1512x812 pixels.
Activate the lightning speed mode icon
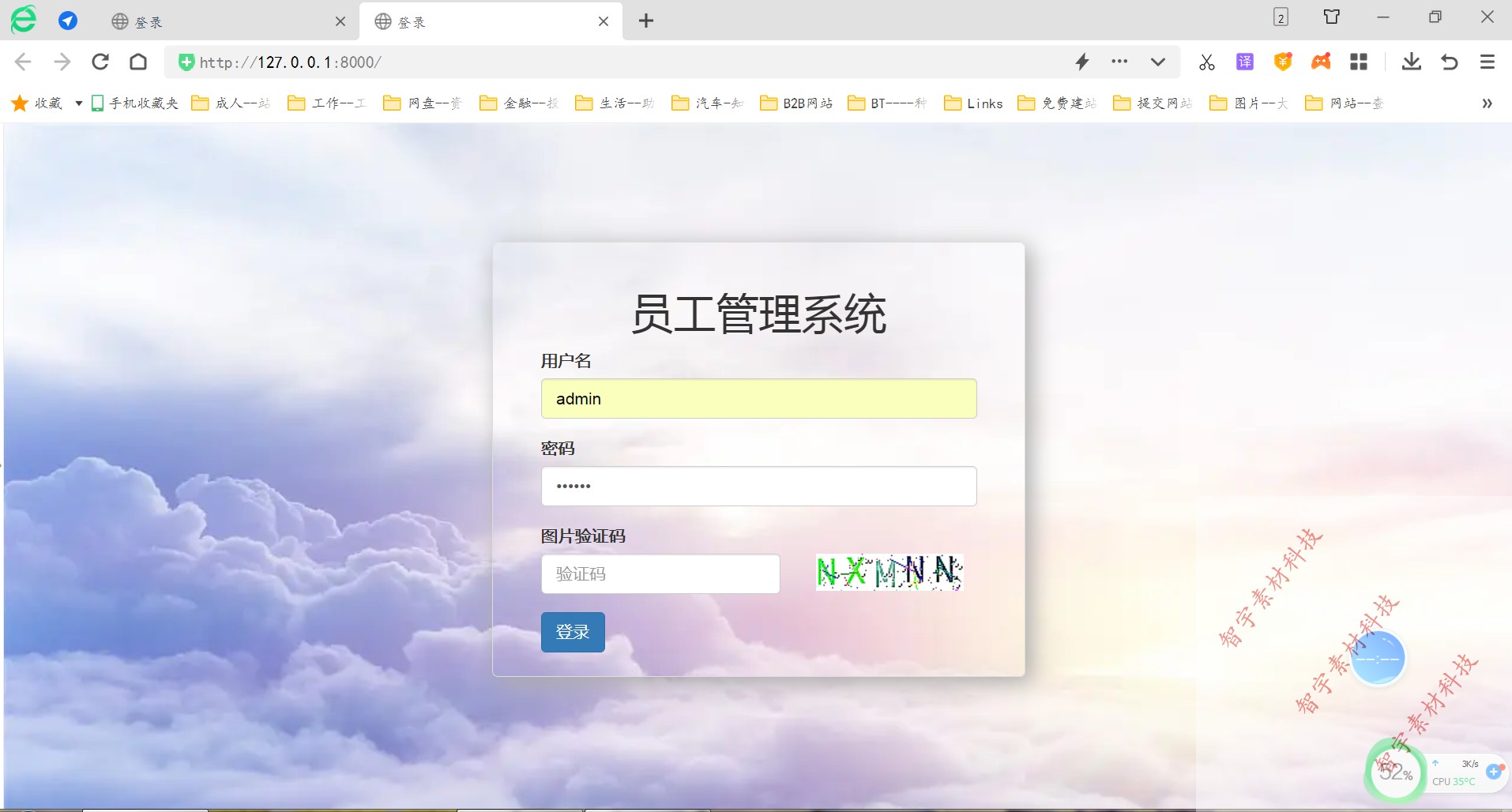tap(1082, 62)
